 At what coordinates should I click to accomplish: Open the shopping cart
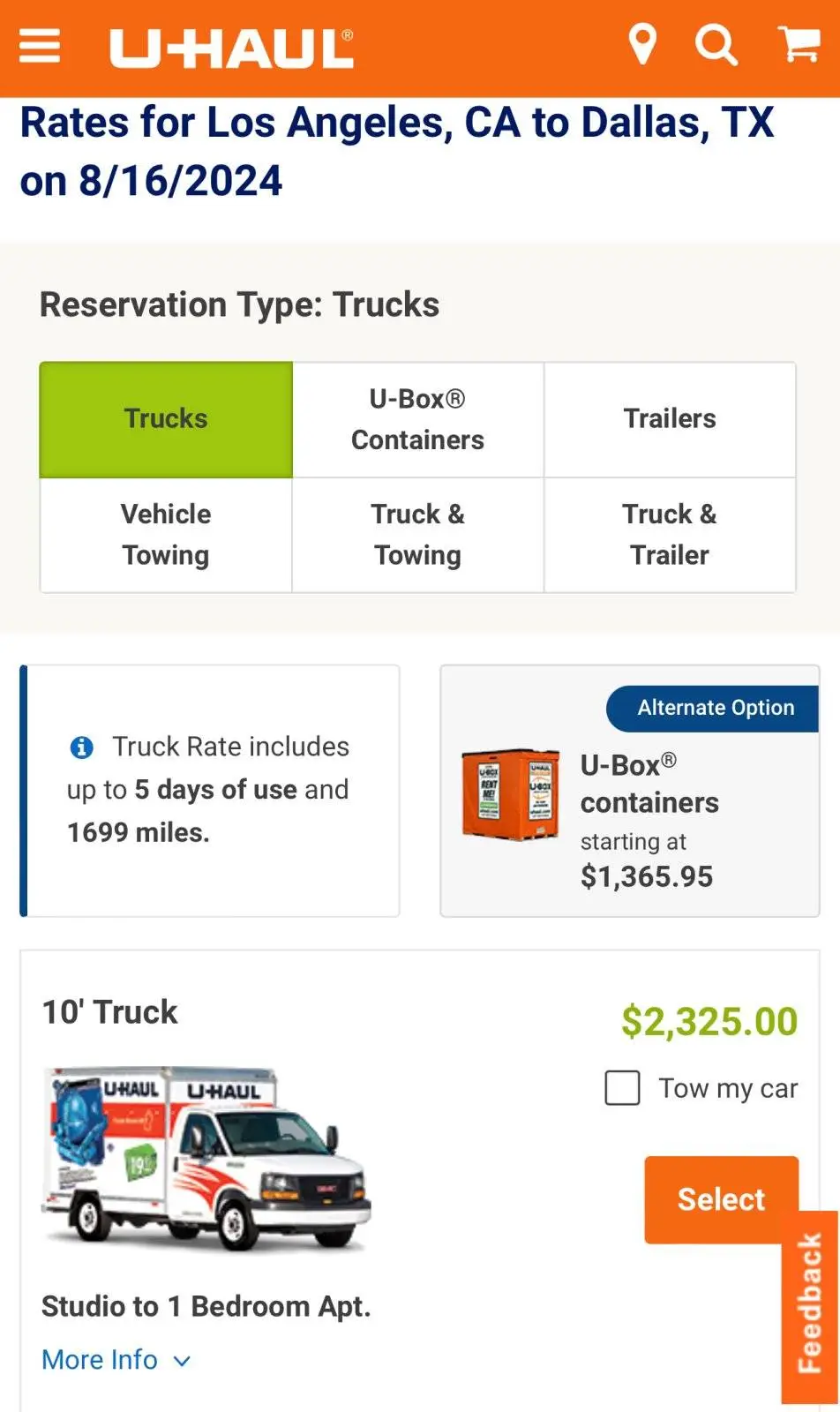(x=799, y=44)
